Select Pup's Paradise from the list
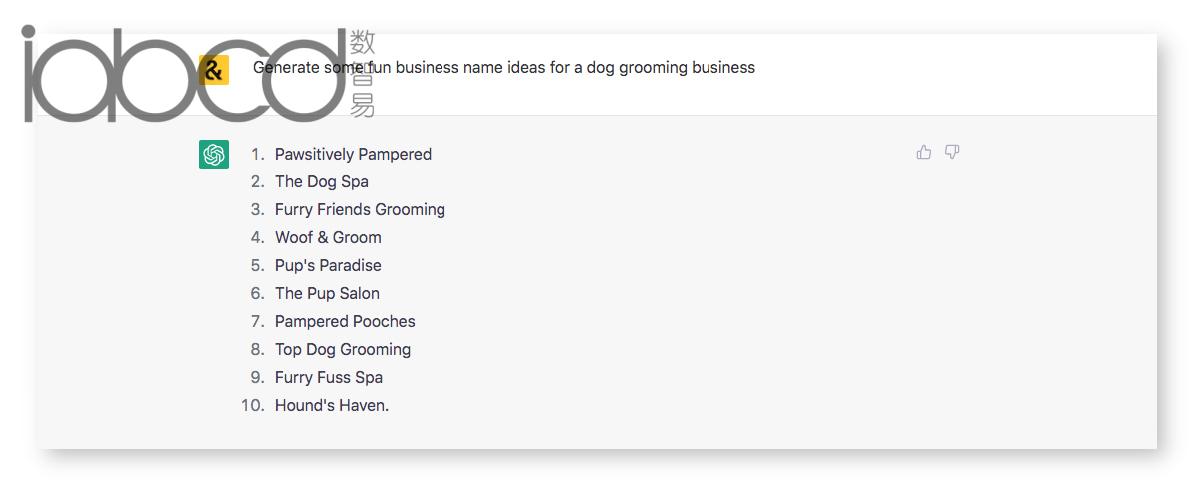1200x500 pixels. point(328,265)
